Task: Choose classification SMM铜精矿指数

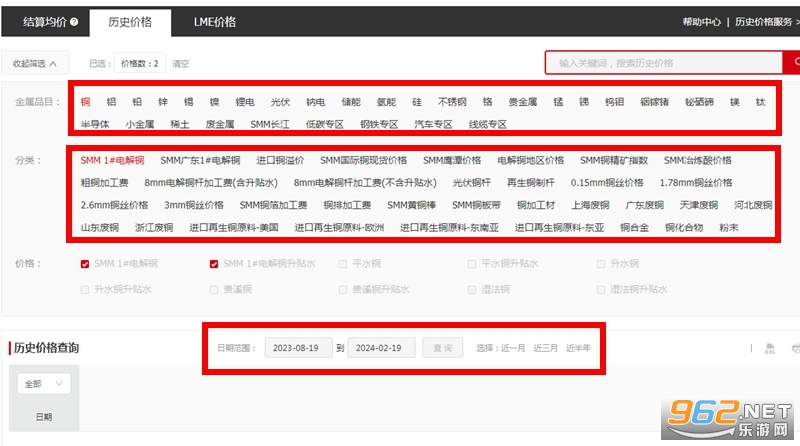Action: pyautogui.click(x=614, y=160)
